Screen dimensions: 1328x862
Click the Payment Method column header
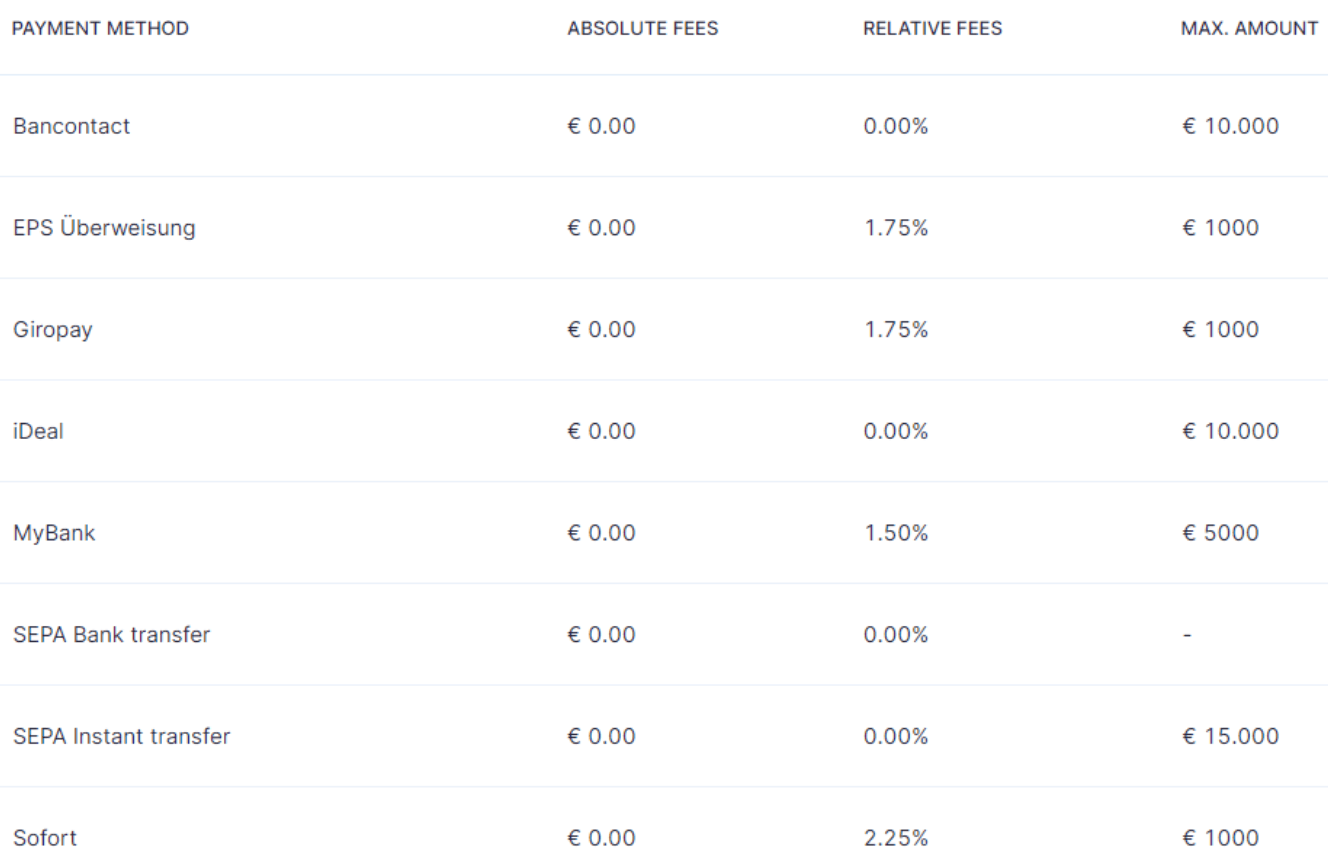click(x=100, y=29)
